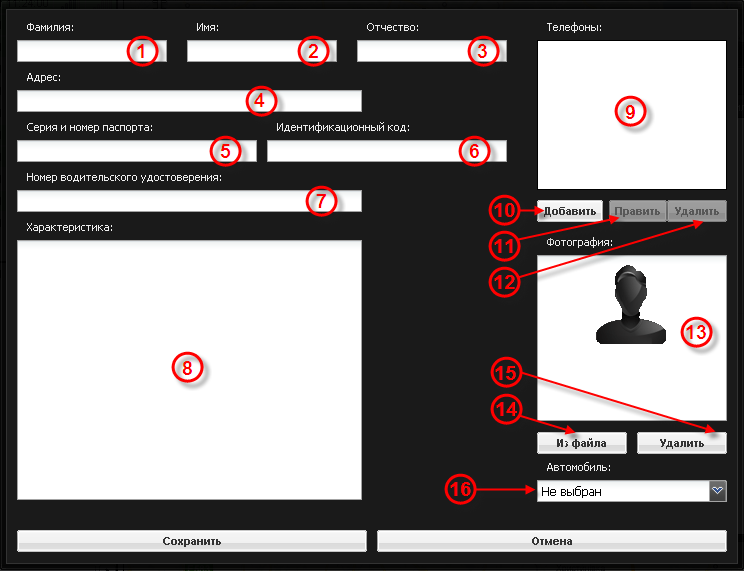Focus the Имя text field

(240, 51)
